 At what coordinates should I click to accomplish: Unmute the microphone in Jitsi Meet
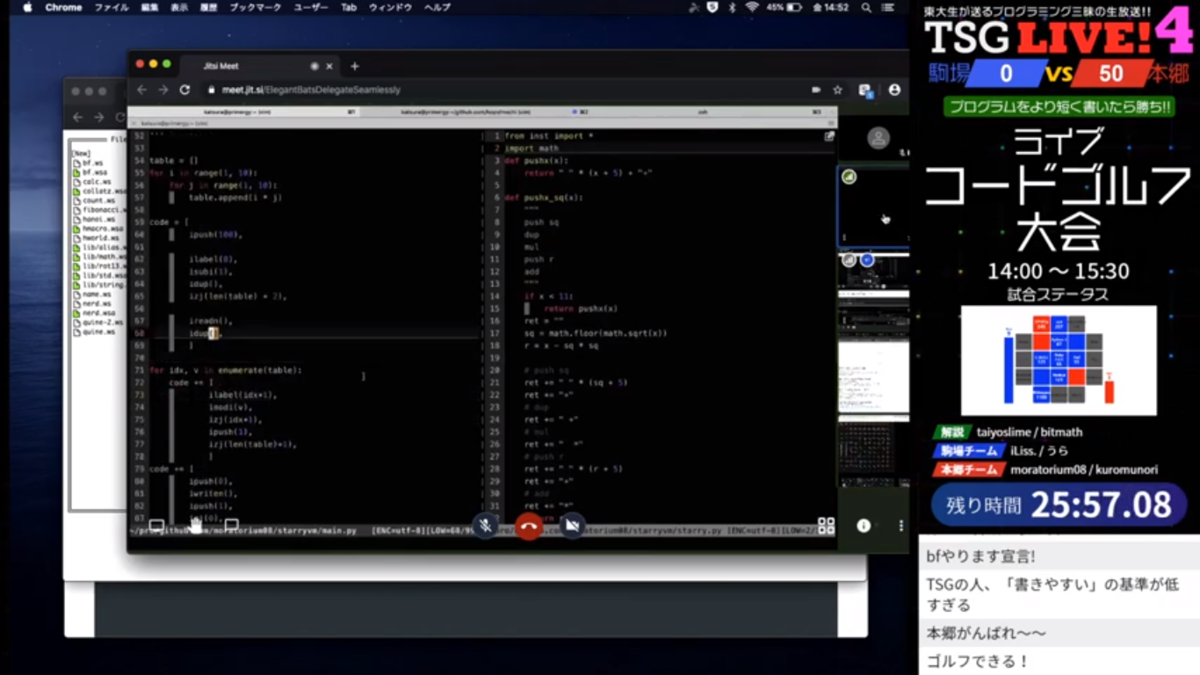click(486, 525)
